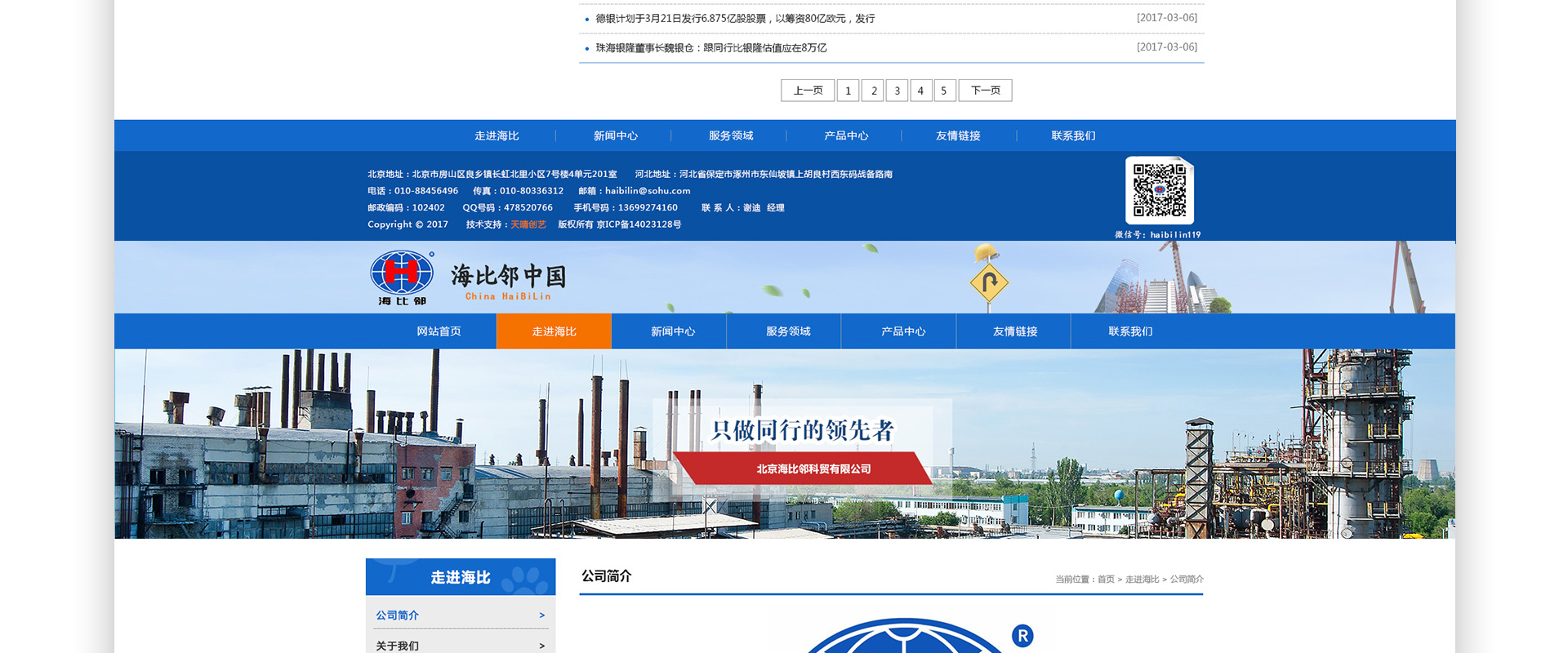Open the highlighted 走进海比 nav tab
The width and height of the screenshot is (1568, 653).
[x=554, y=331]
